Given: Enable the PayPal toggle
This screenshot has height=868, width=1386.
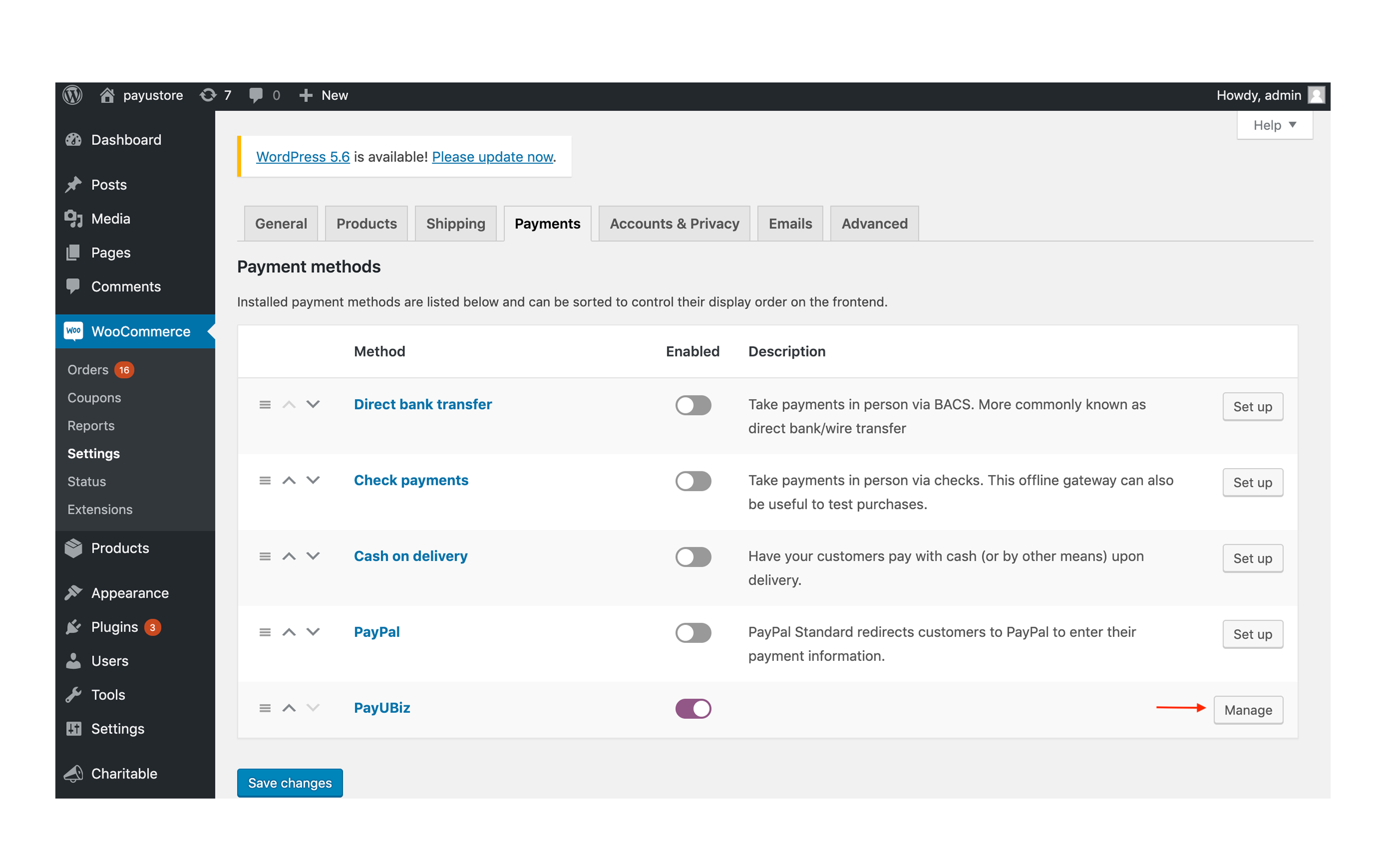Looking at the screenshot, I should [x=693, y=633].
